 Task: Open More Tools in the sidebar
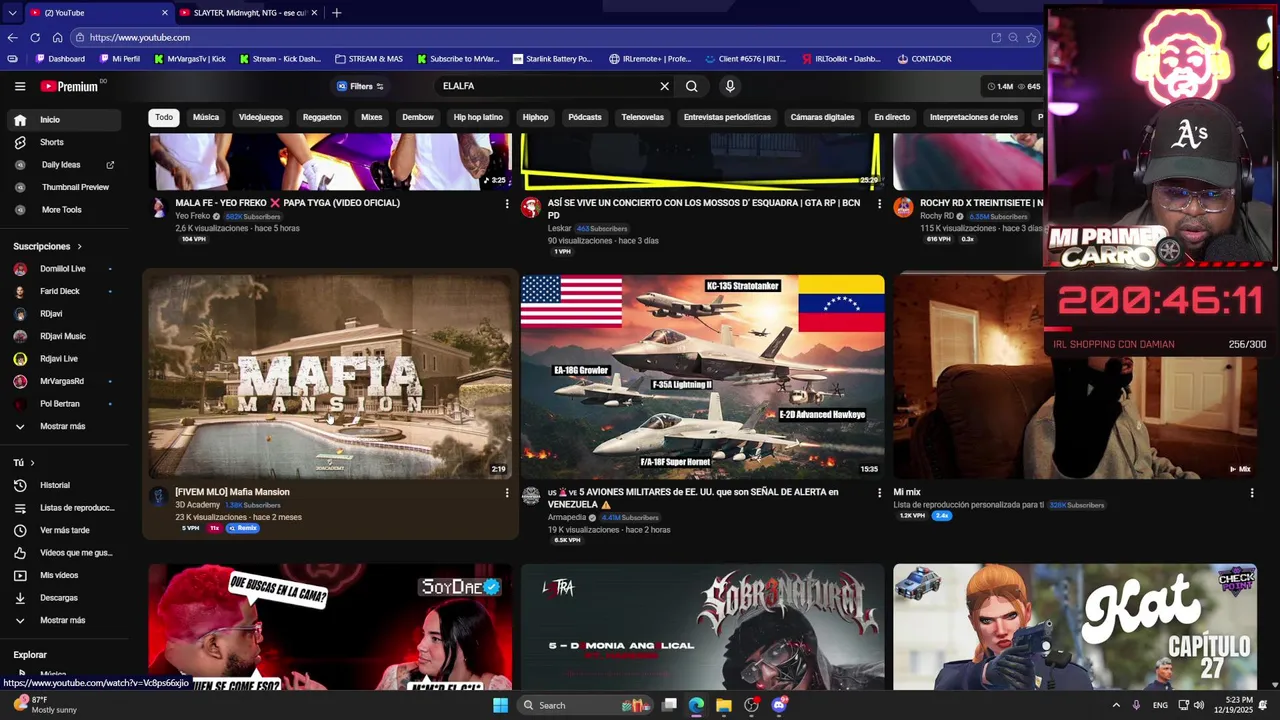click(x=64, y=209)
